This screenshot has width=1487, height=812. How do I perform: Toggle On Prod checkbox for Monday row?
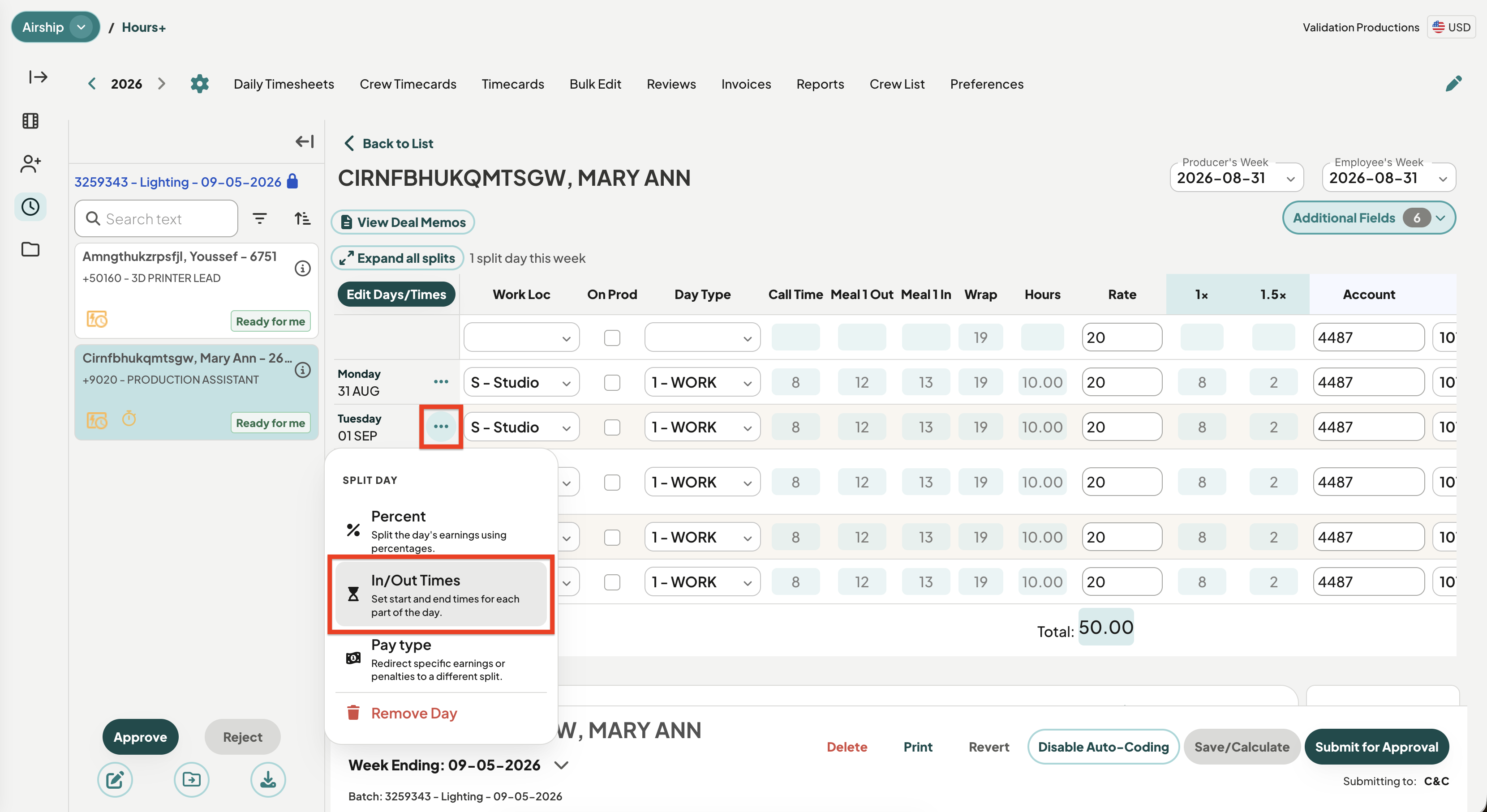(x=612, y=383)
